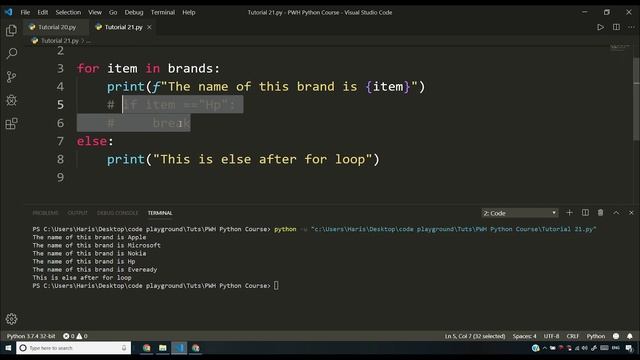Change encoding via UTF-8 status item
Screen dimensions: 640x360
pyautogui.click(x=551, y=336)
